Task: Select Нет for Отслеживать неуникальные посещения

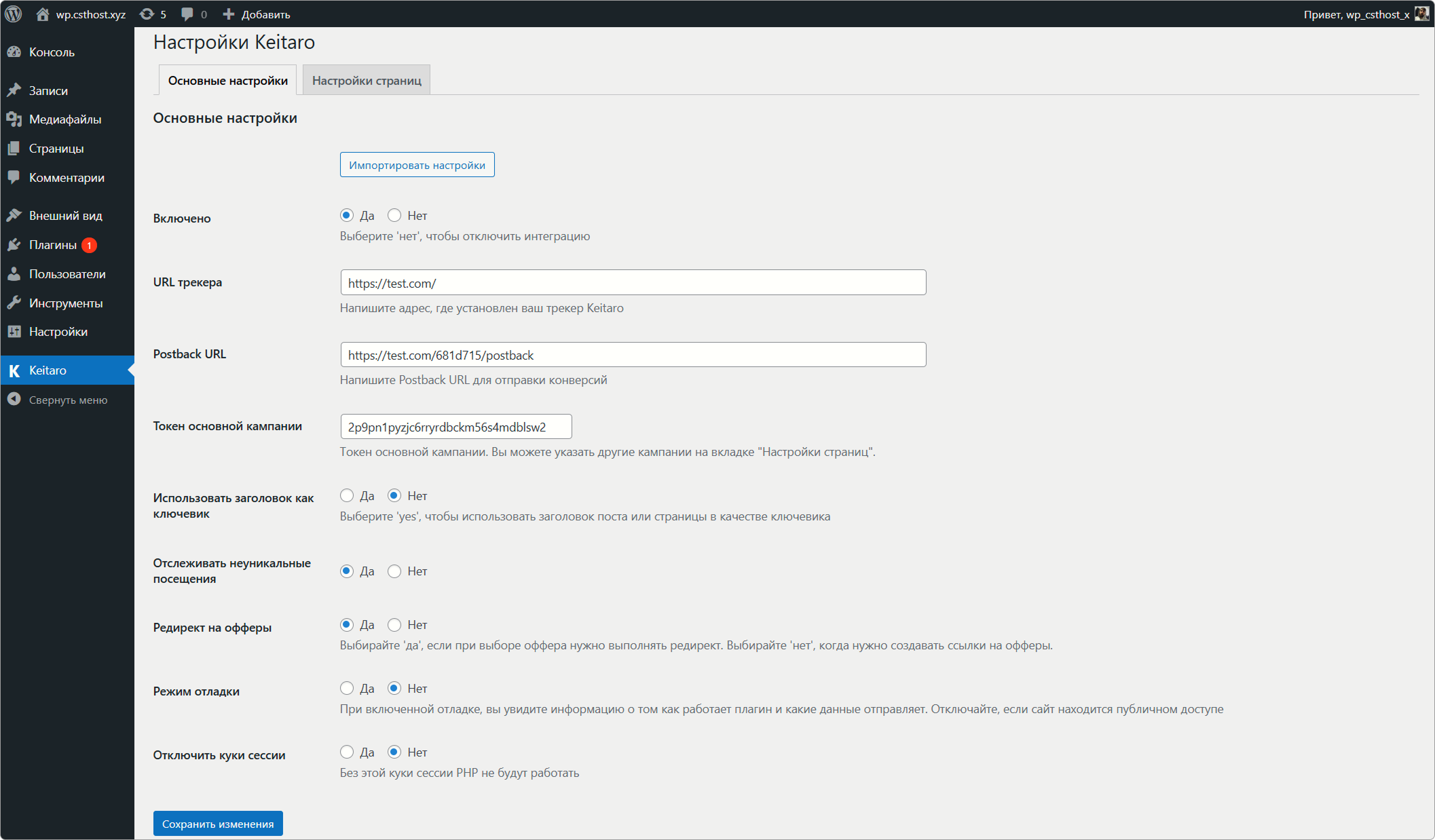Action: pyautogui.click(x=394, y=571)
